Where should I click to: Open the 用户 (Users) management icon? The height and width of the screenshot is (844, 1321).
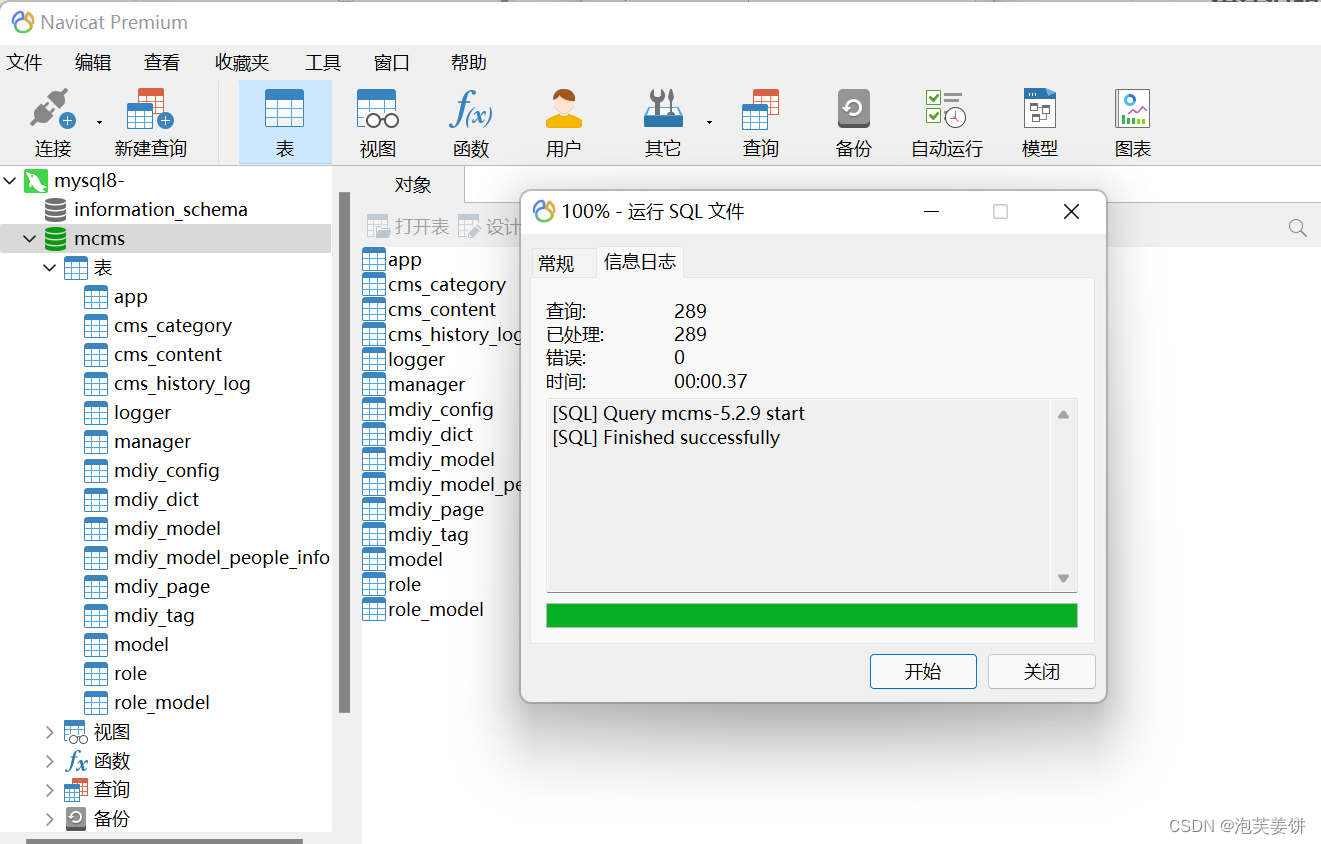(563, 120)
